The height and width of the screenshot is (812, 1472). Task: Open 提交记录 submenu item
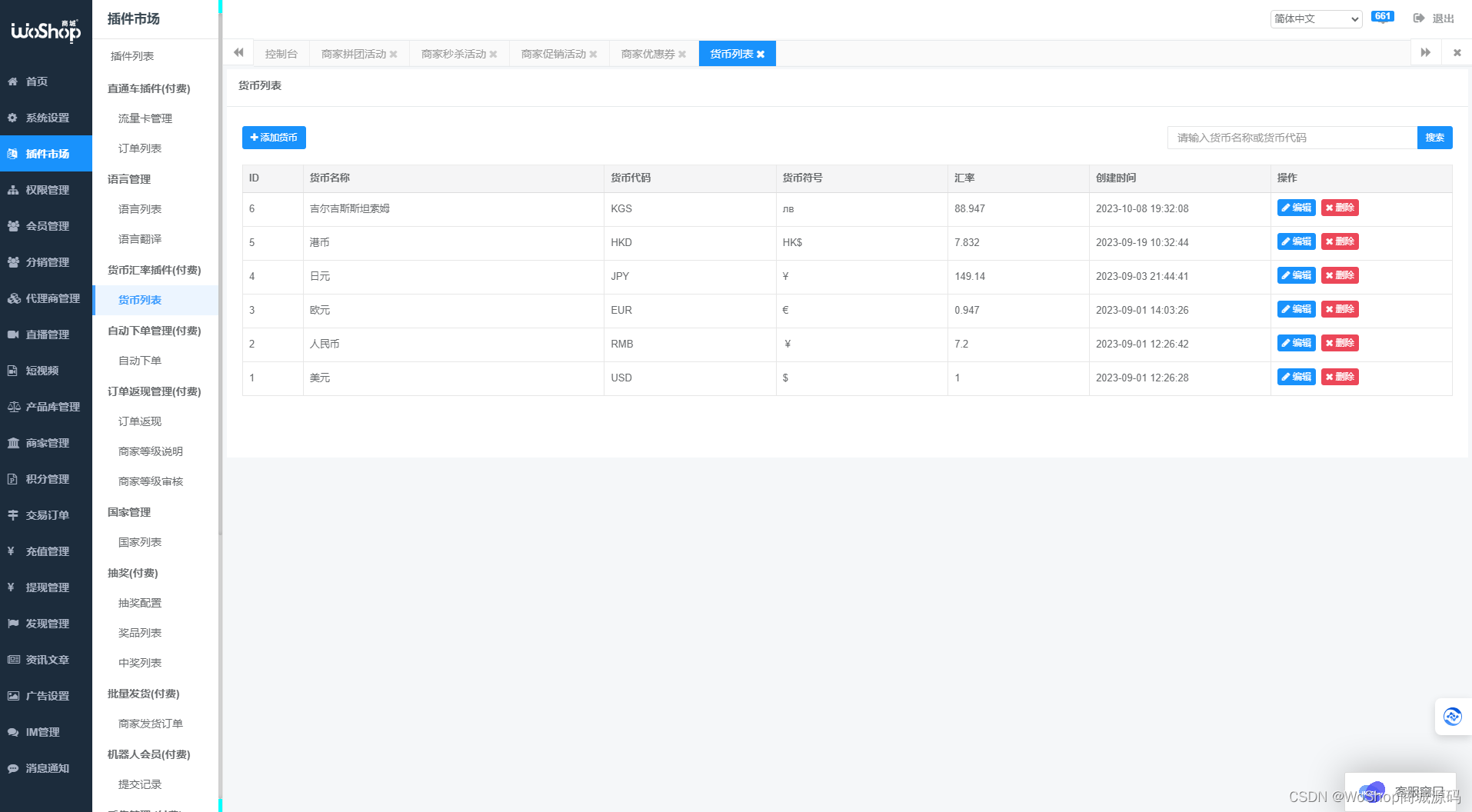(x=140, y=784)
